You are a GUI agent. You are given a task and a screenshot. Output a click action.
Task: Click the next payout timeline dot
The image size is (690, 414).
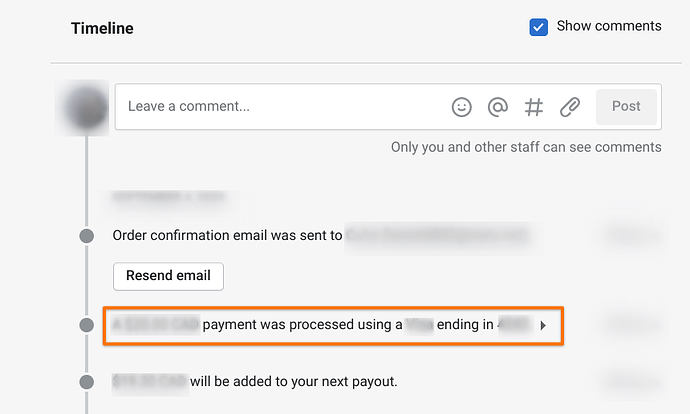87,381
